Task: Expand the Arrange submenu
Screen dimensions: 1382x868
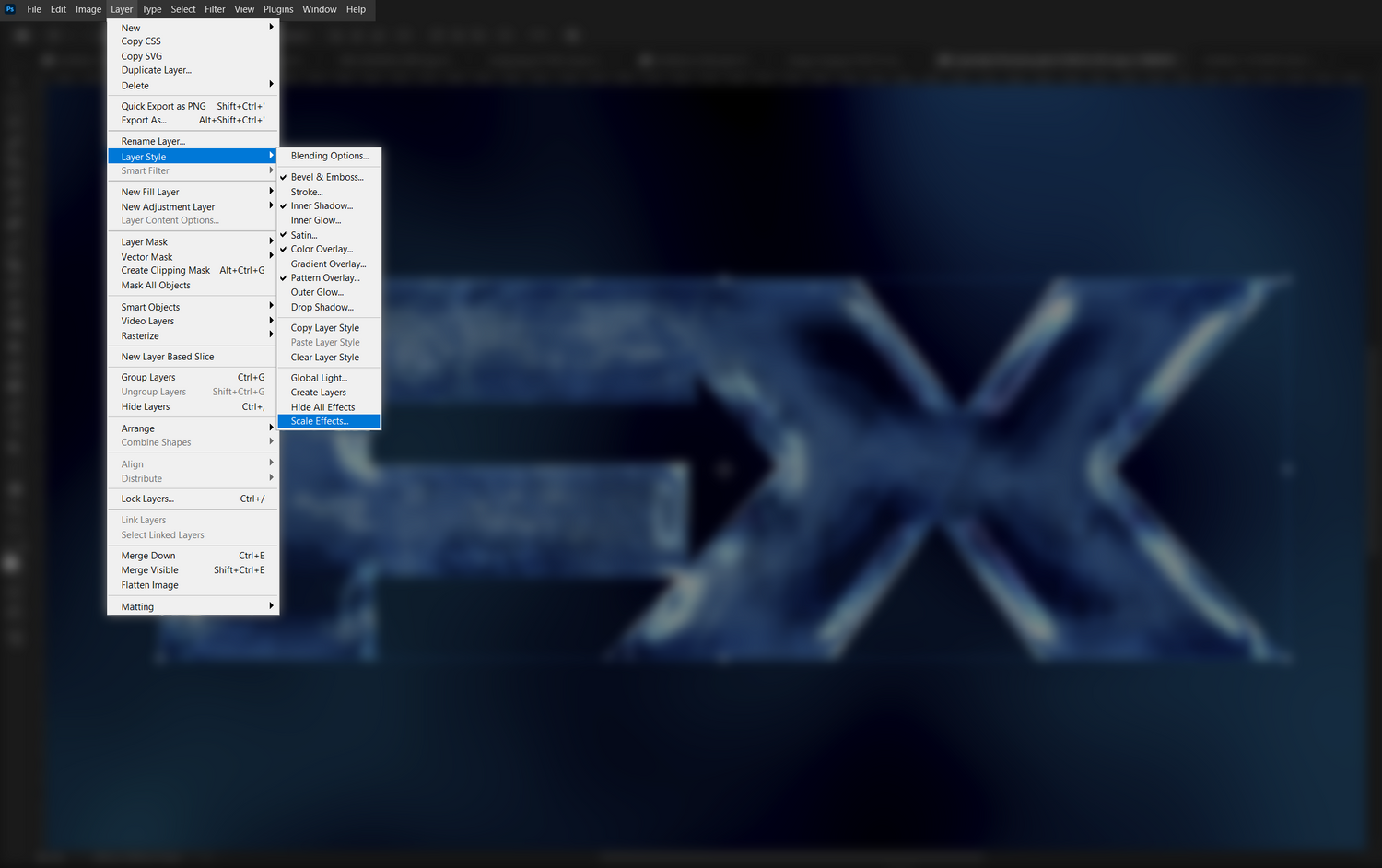Action: 193,428
